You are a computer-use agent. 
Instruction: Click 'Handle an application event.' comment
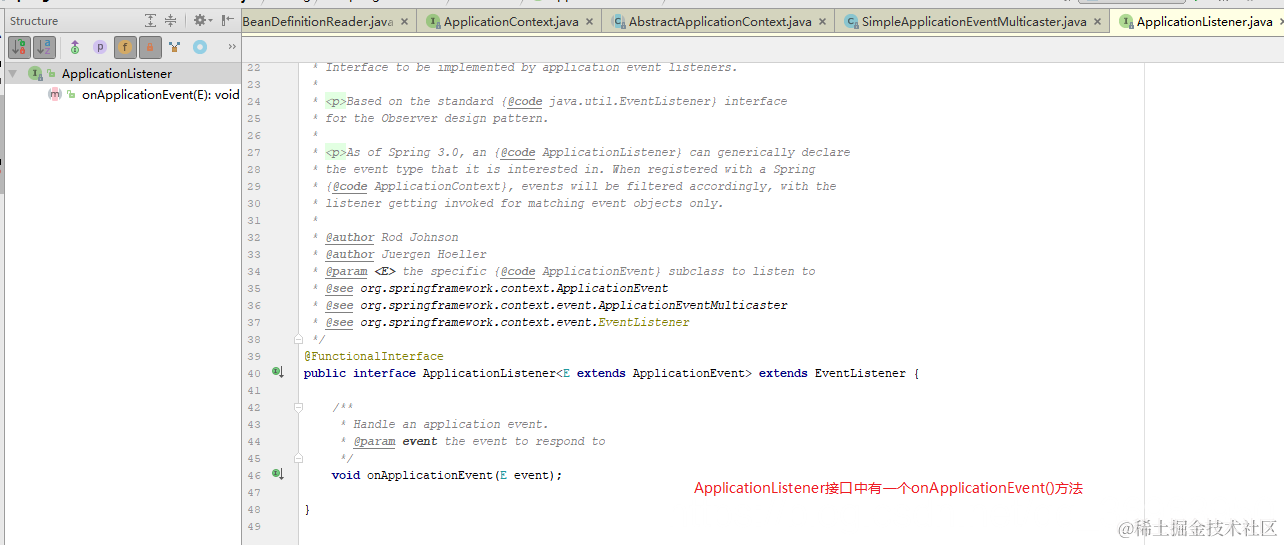[x=451, y=424]
